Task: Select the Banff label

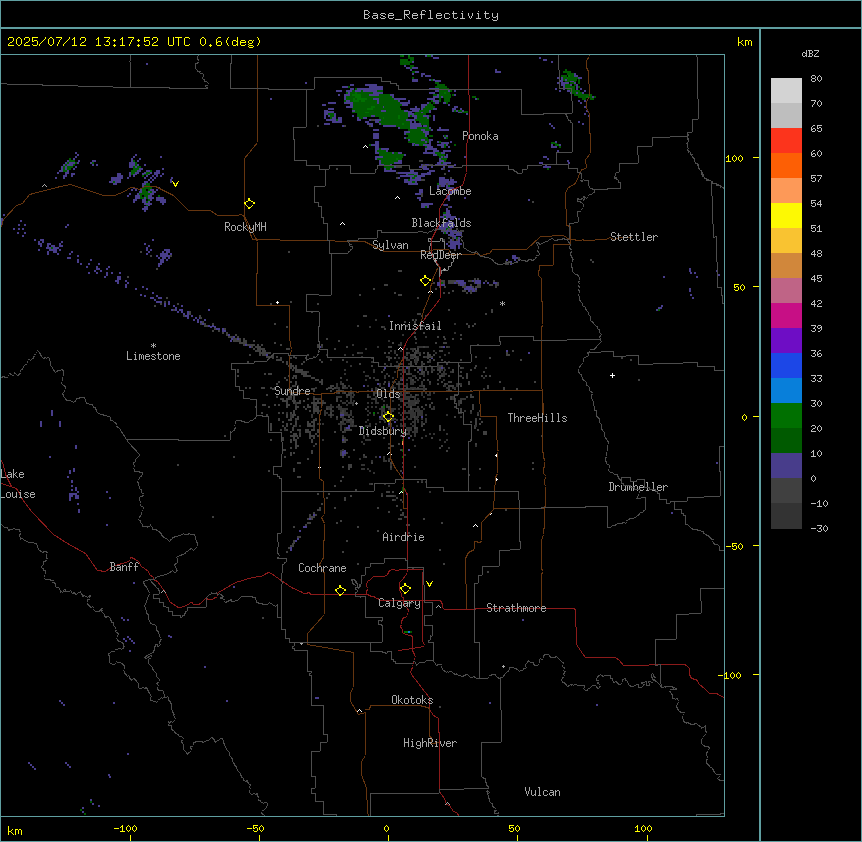Action: pyautogui.click(x=124, y=567)
